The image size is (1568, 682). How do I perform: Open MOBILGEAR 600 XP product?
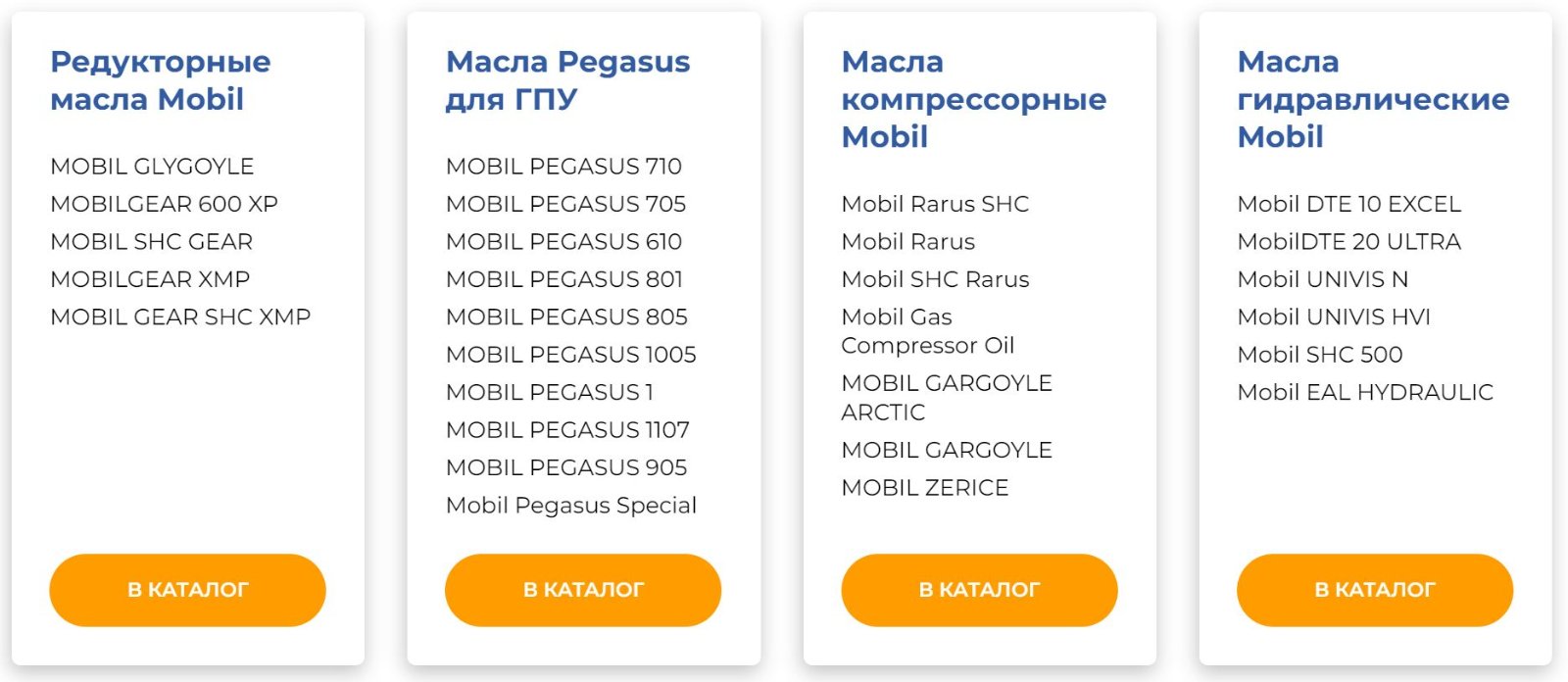[164, 204]
